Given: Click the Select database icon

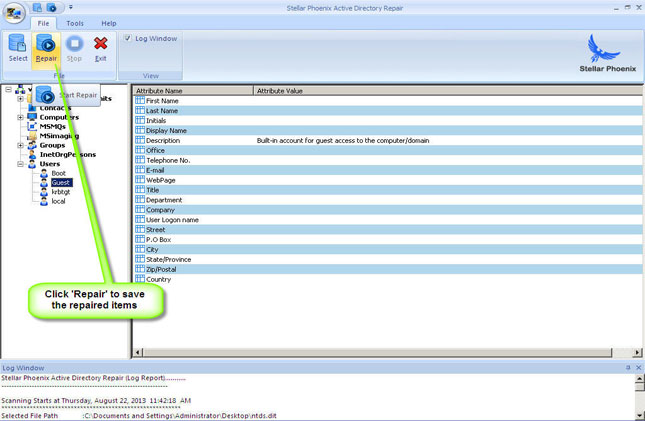Looking at the screenshot, I should point(18,43).
